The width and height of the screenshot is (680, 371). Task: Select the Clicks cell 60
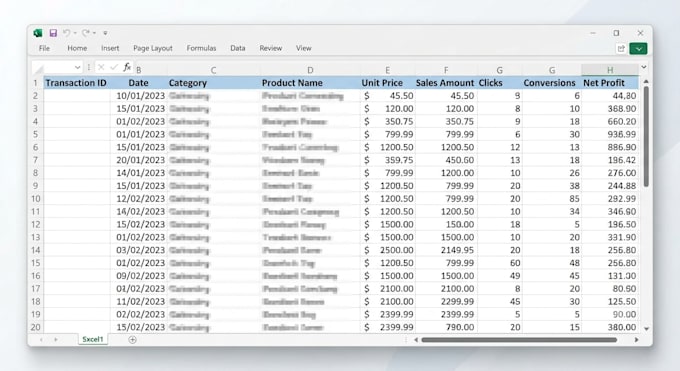coord(500,263)
